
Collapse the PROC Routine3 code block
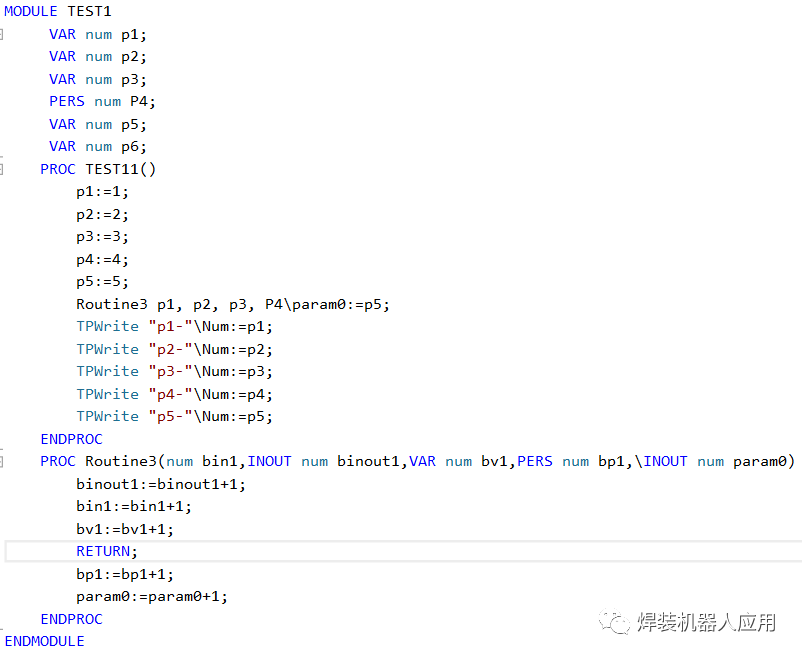pyautogui.click(x=2, y=462)
